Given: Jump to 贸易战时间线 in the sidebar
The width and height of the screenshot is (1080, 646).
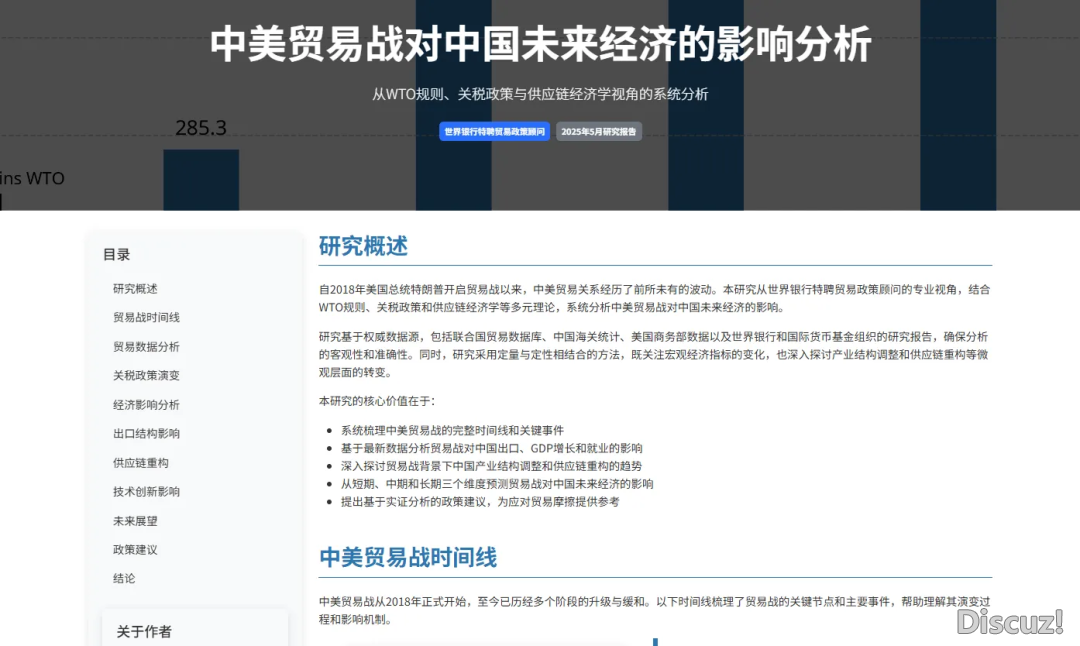Looking at the screenshot, I should 146,317.
